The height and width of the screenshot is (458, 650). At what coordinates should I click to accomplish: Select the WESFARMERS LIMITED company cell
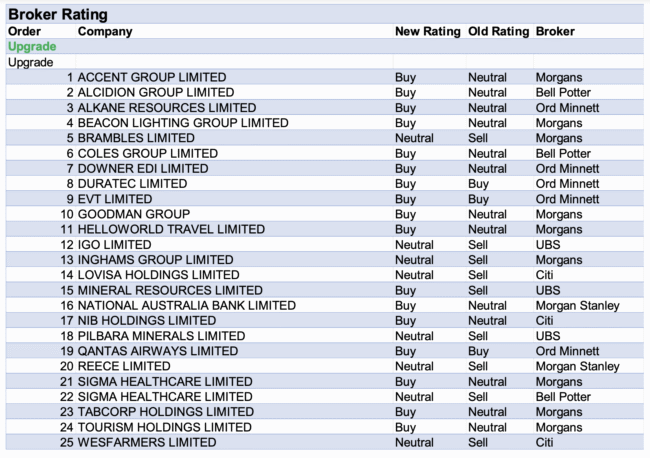point(147,442)
